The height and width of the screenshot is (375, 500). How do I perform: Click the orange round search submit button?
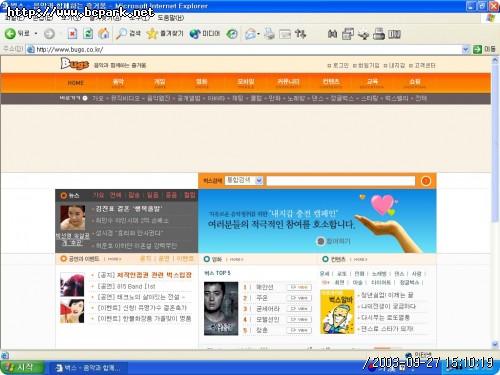(426, 181)
